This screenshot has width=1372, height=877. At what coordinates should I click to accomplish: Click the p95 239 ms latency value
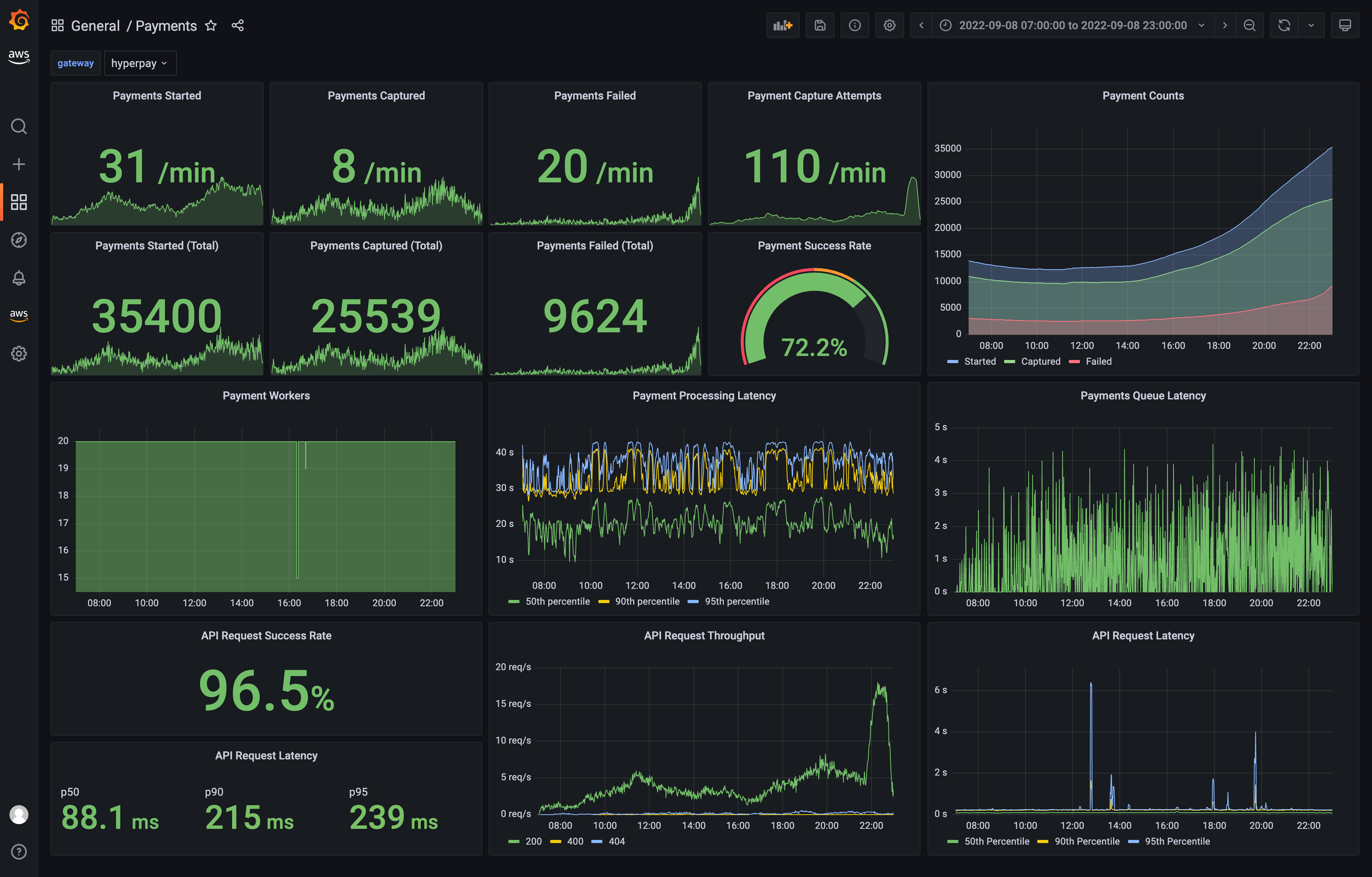(393, 817)
